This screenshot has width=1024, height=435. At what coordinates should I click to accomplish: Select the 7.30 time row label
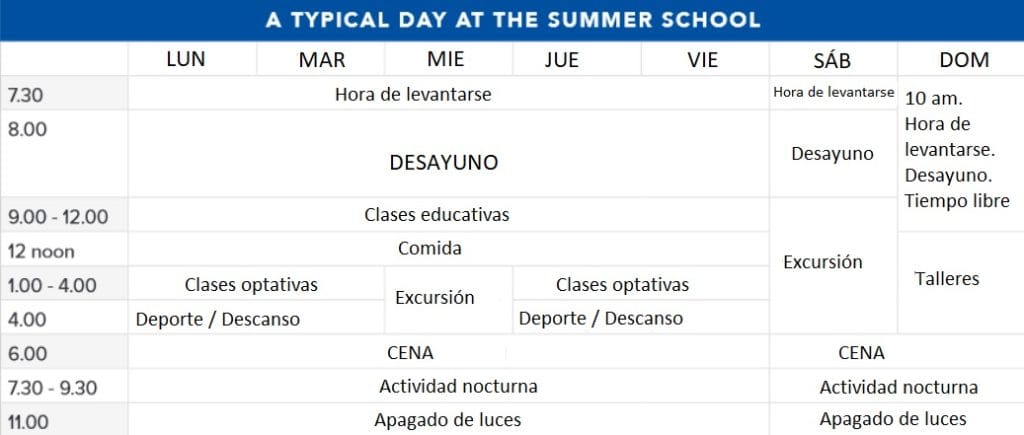[x=25, y=93]
